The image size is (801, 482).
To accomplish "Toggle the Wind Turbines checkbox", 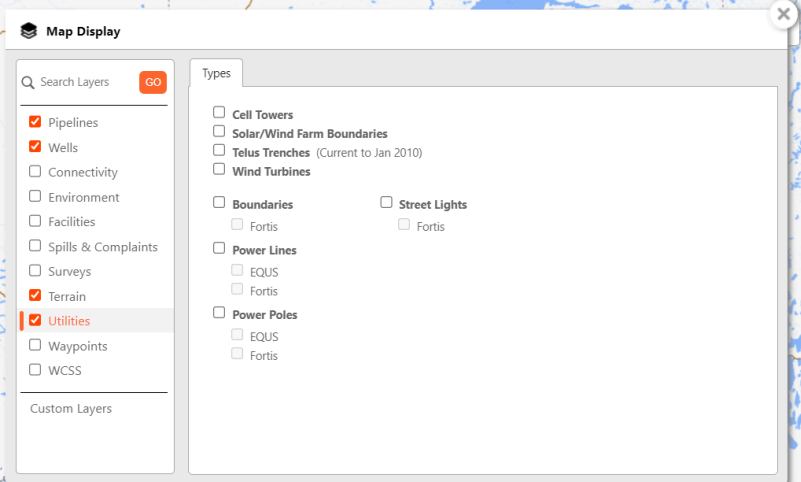I will point(219,170).
